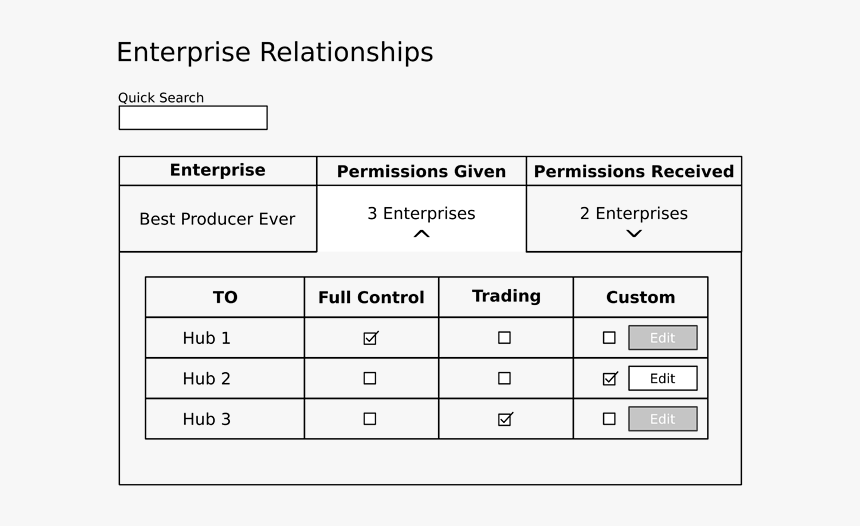
Task: Click the greyed Edit button for Hub 3
Action: [662, 419]
